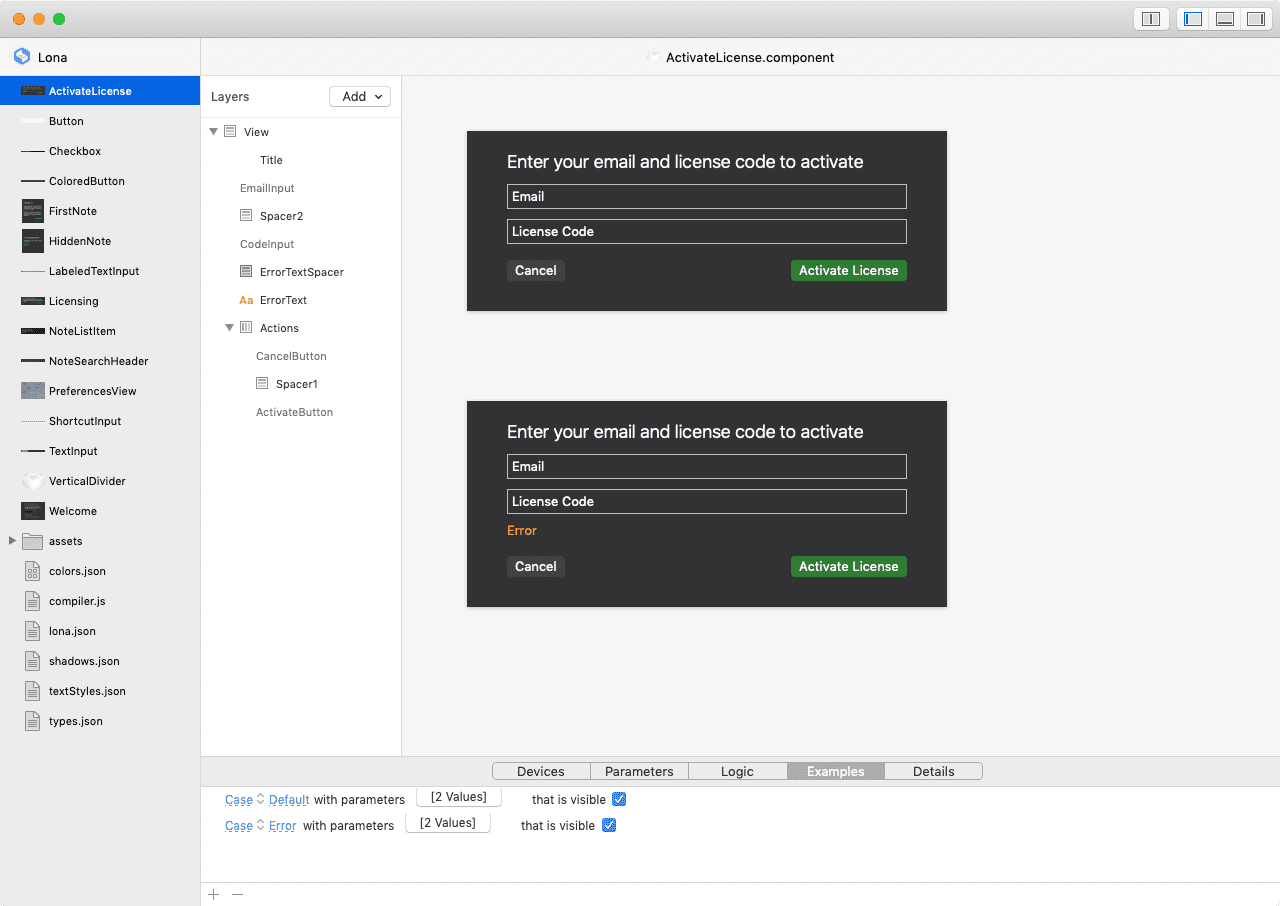This screenshot has height=906, width=1280.
Task: Click License Code field in the top preview
Action: pyautogui.click(x=707, y=231)
